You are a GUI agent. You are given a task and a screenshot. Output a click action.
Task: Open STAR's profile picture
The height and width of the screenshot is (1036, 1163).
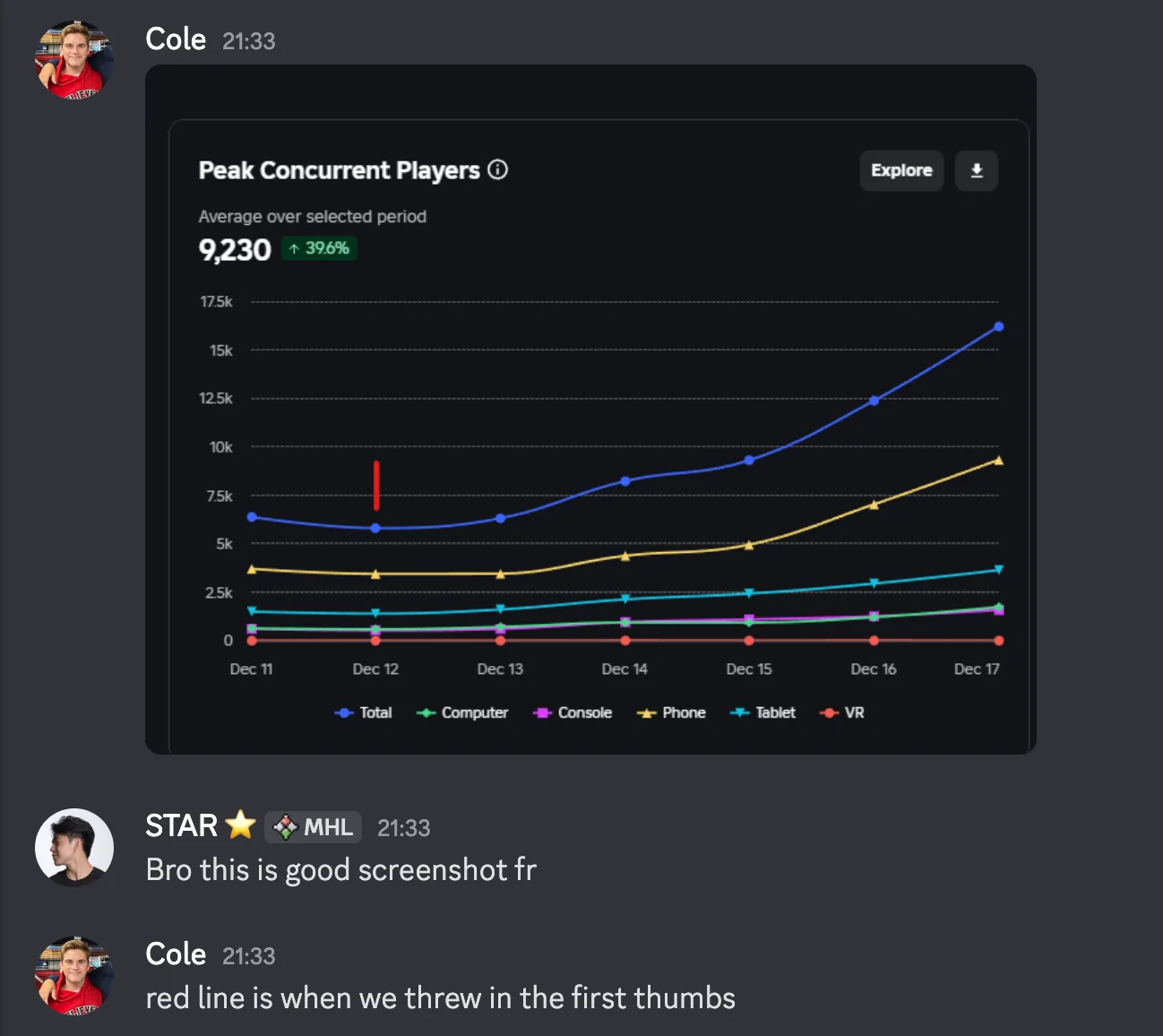click(x=74, y=847)
